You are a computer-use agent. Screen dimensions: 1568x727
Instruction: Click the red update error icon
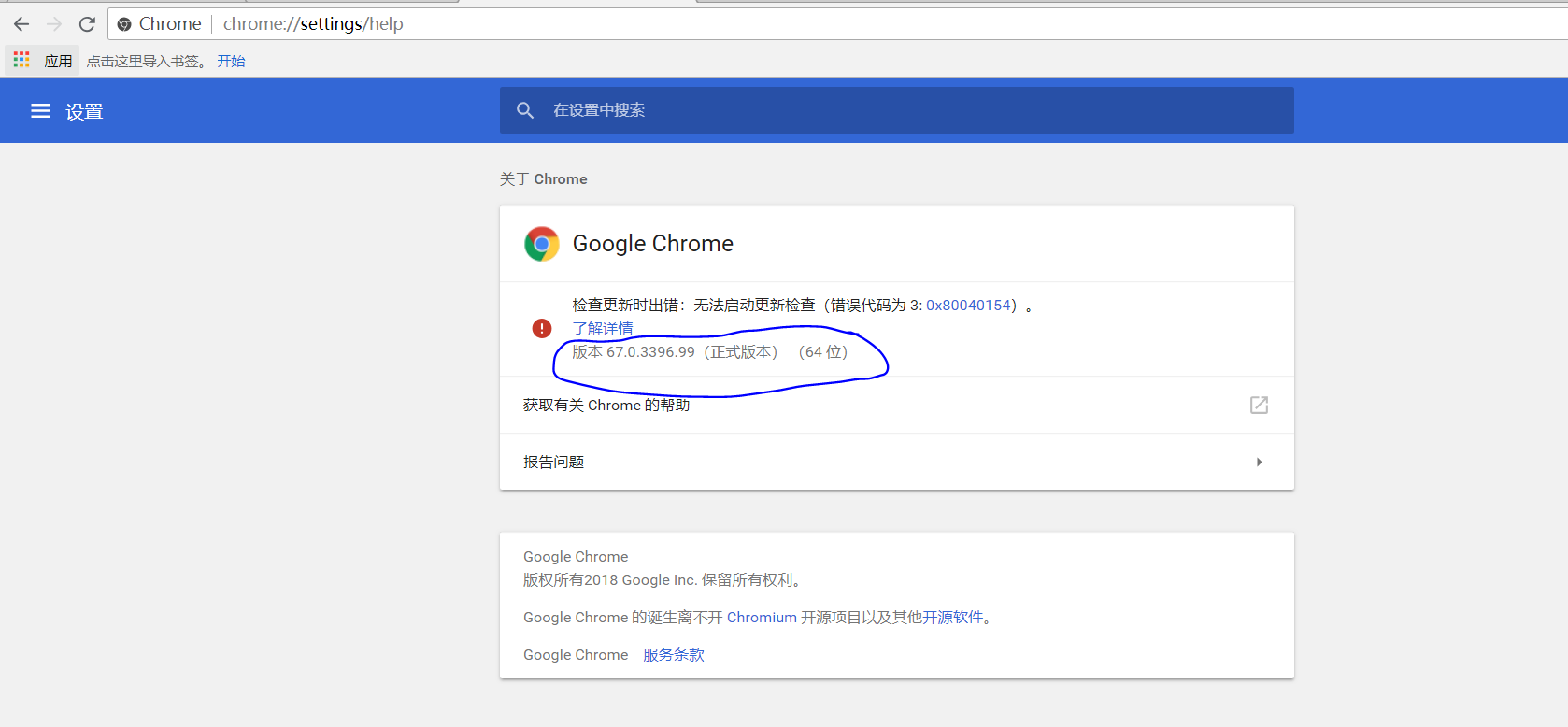pos(542,328)
